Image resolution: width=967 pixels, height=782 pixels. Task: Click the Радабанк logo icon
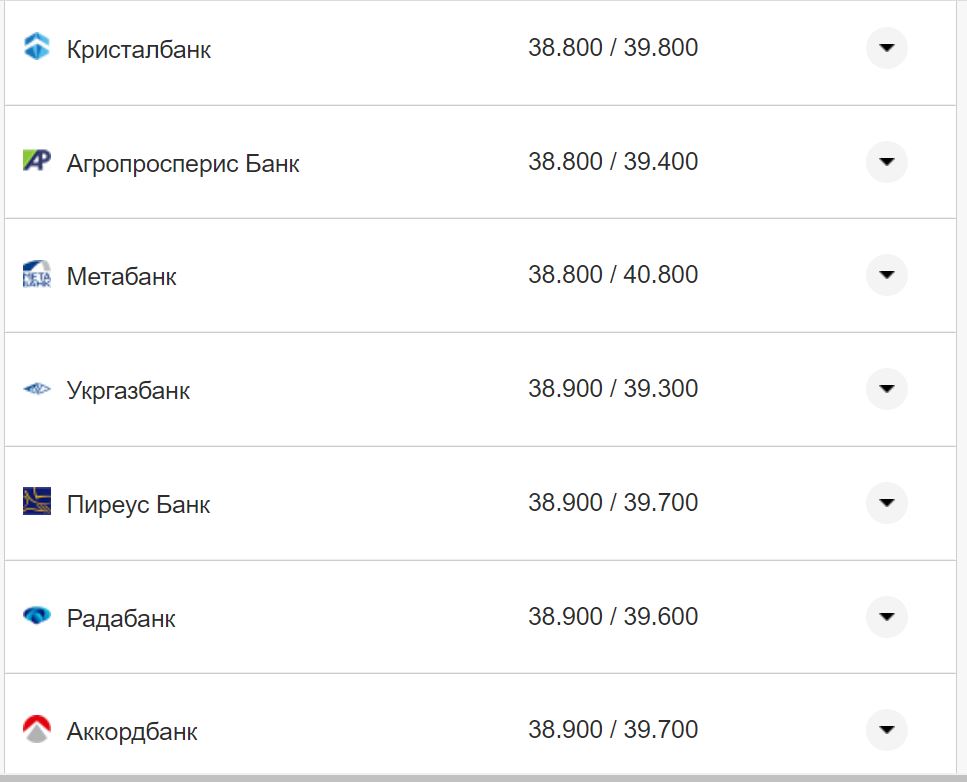pyautogui.click(x=37, y=616)
